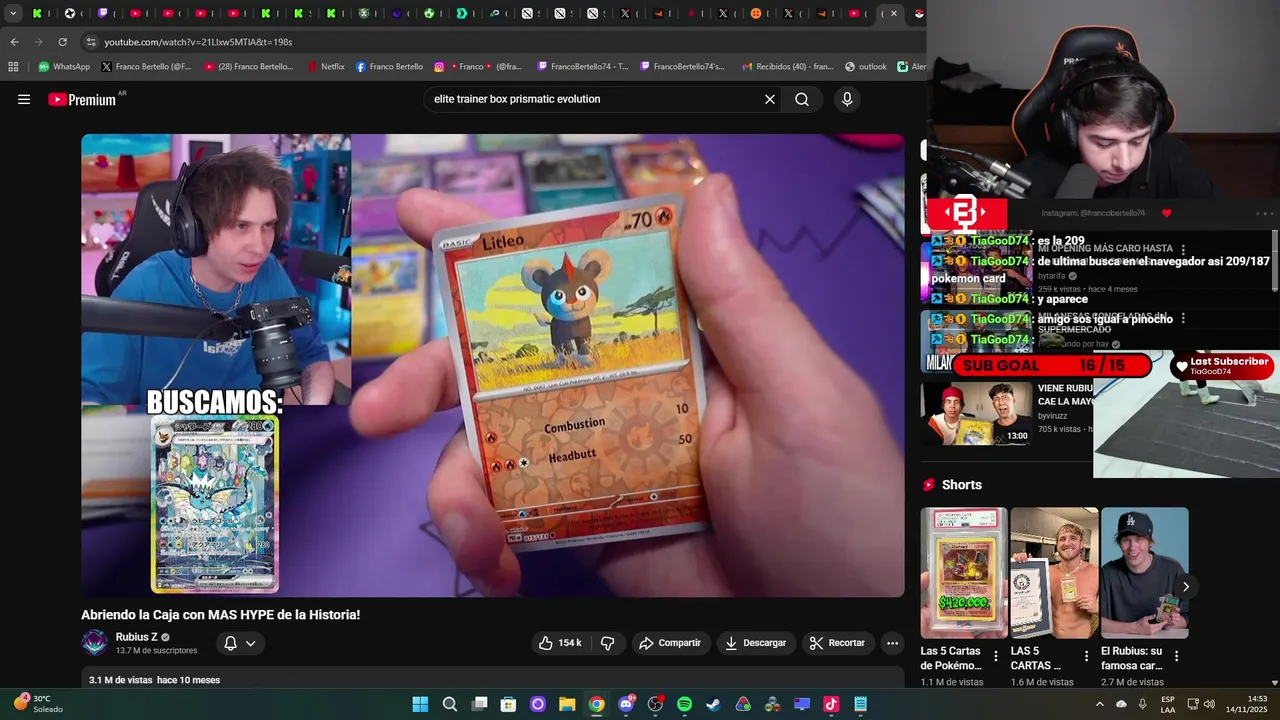Open the weather widget showing 30°C Soleado

pyautogui.click(x=38, y=704)
